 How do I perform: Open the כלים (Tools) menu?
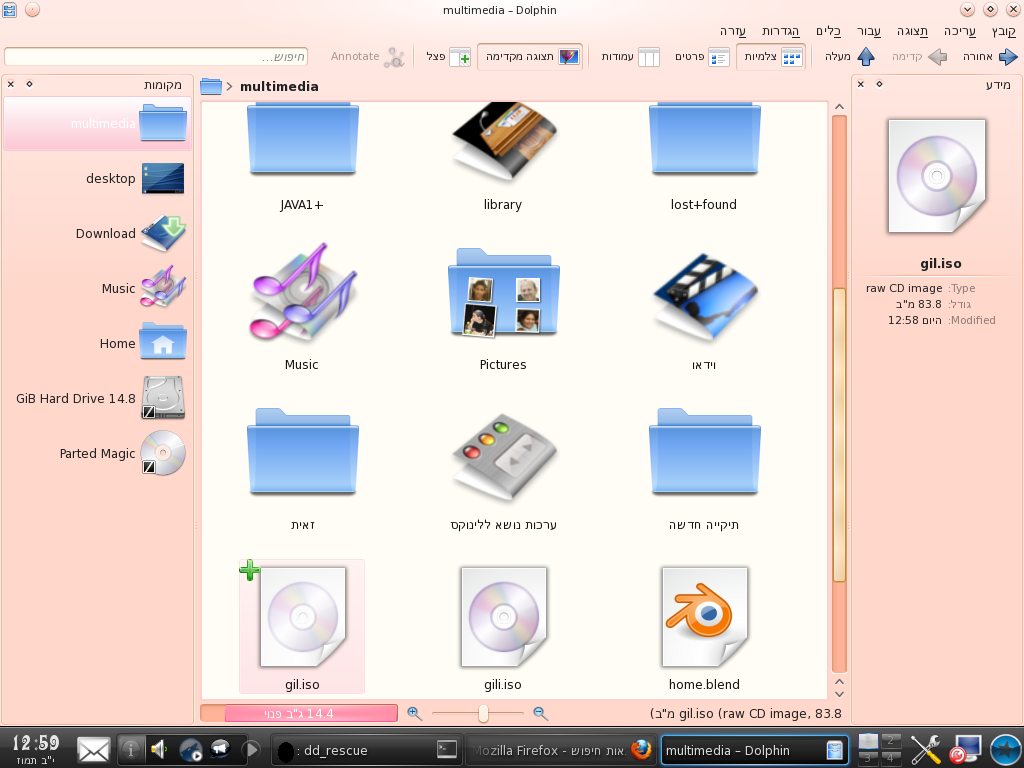[x=828, y=31]
